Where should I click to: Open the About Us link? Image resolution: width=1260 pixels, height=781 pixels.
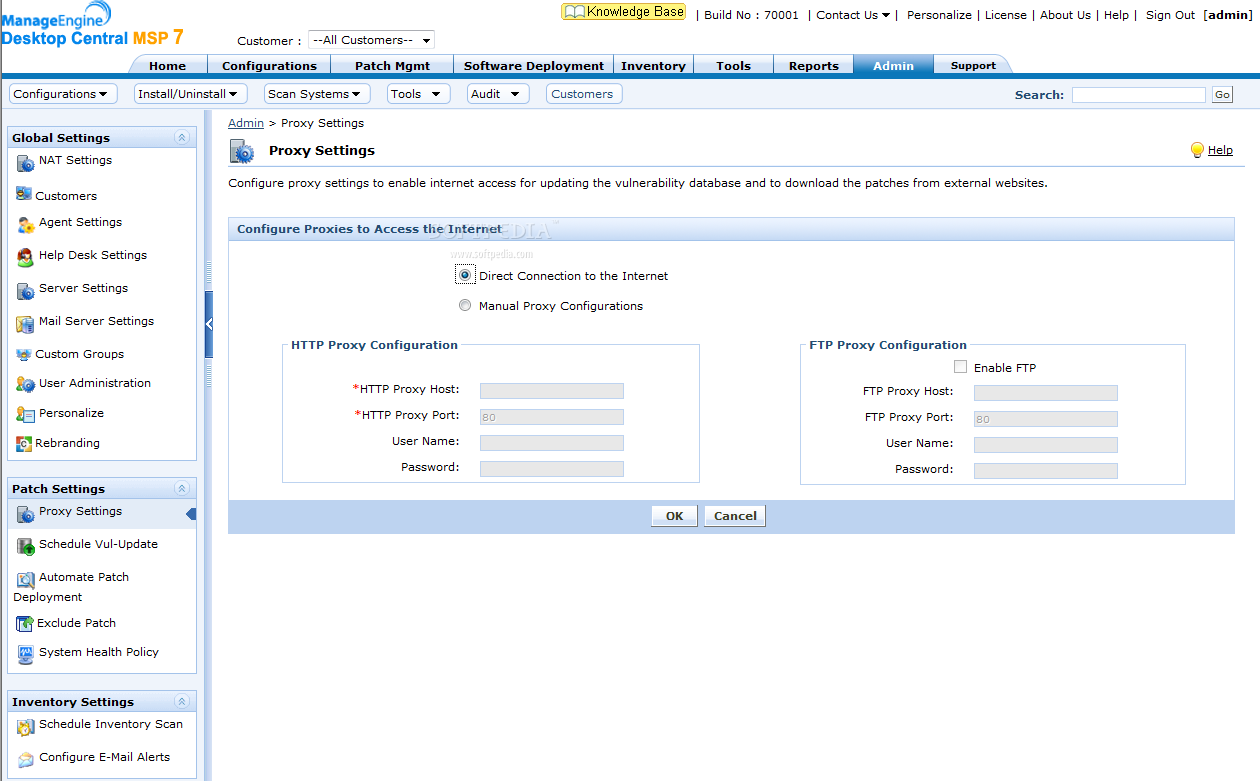tap(1065, 15)
